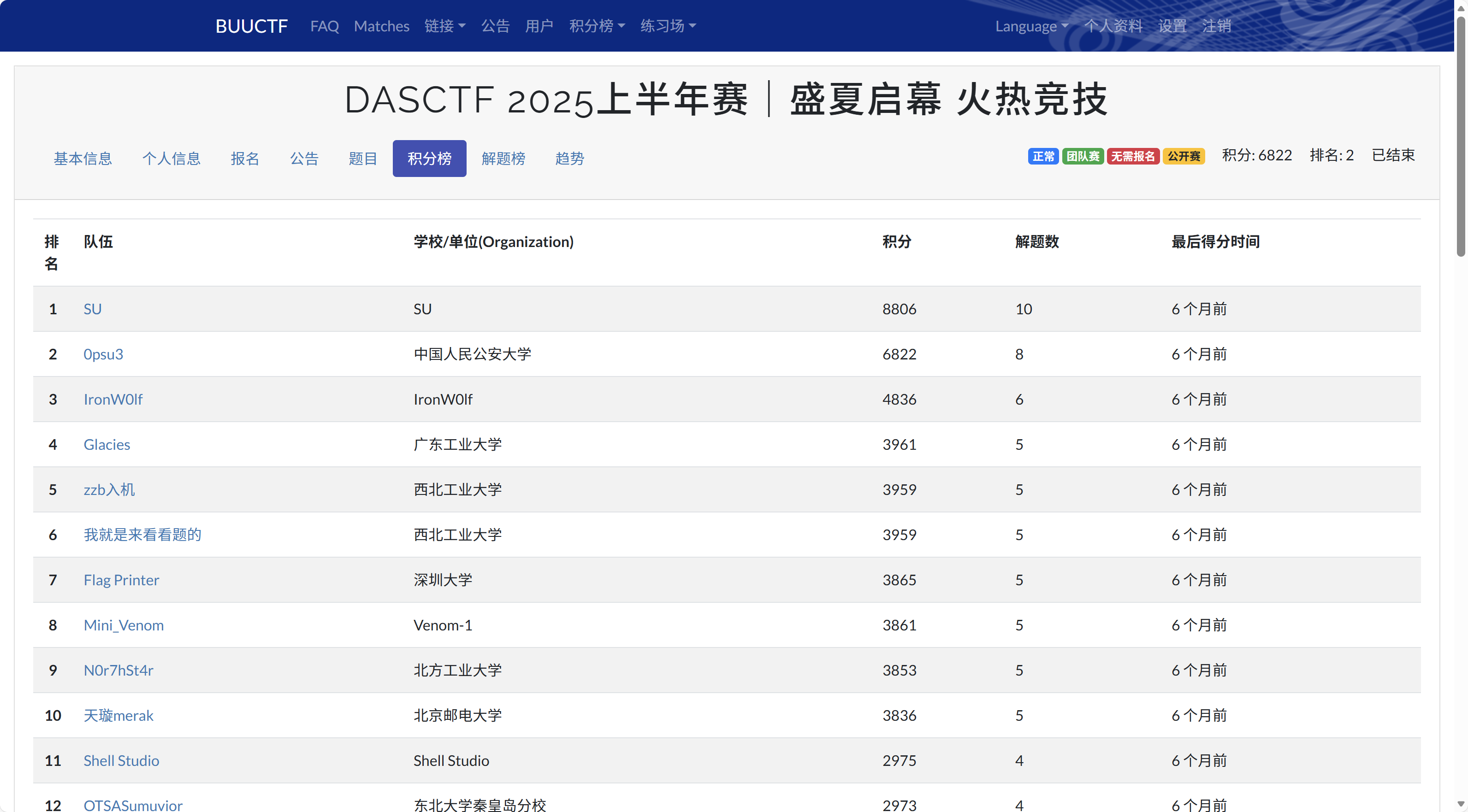The width and height of the screenshot is (1468, 812).
Task: Click the 学校/单位(Organization) column header
Action: coord(493,241)
